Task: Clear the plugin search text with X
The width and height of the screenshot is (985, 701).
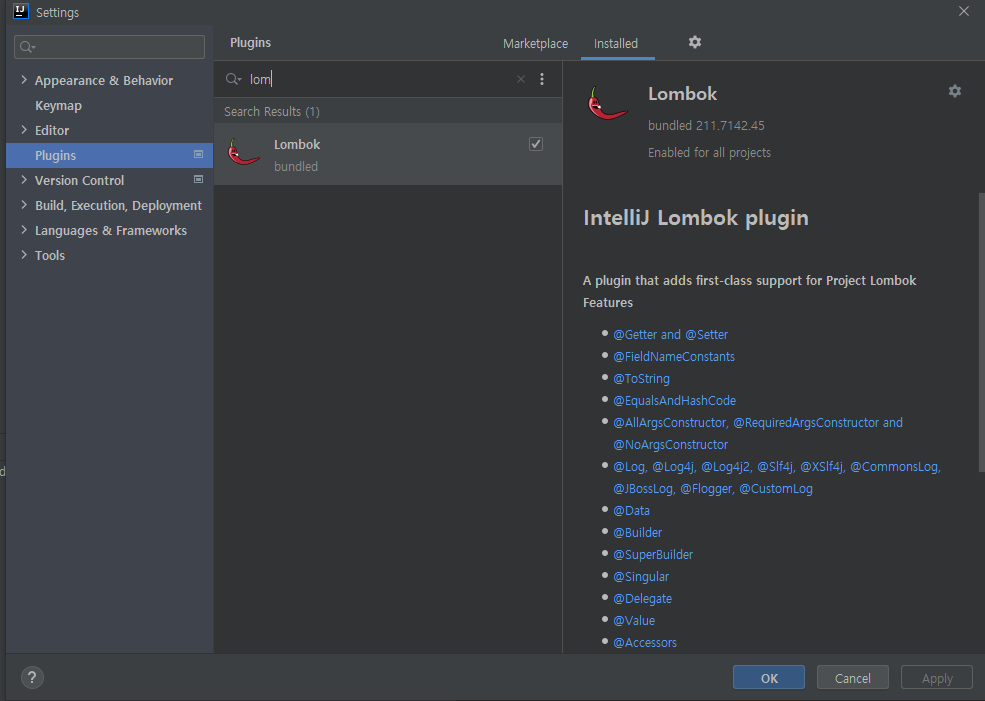Action: (521, 79)
